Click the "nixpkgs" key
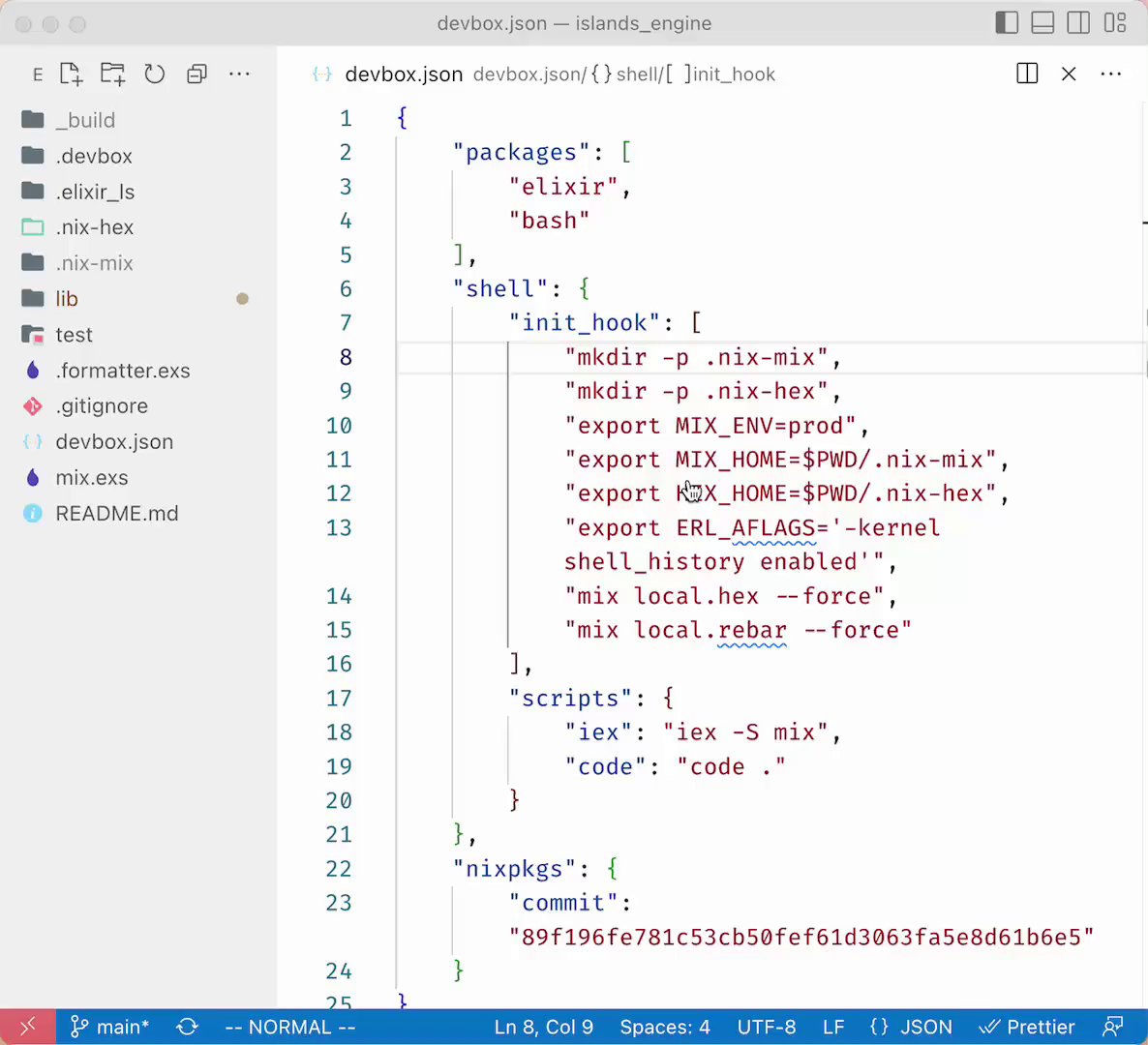Viewport: 1148px width, 1045px height. [x=515, y=869]
